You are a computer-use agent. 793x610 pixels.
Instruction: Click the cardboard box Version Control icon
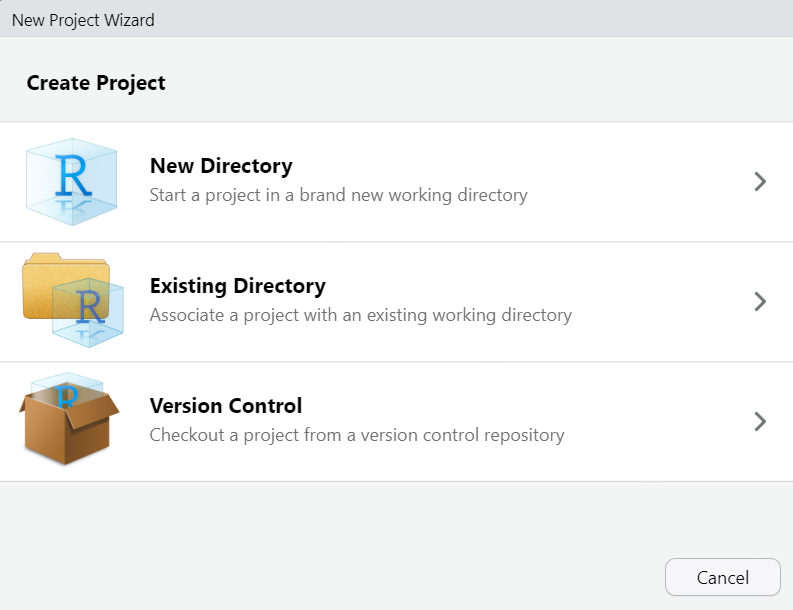[x=68, y=422]
